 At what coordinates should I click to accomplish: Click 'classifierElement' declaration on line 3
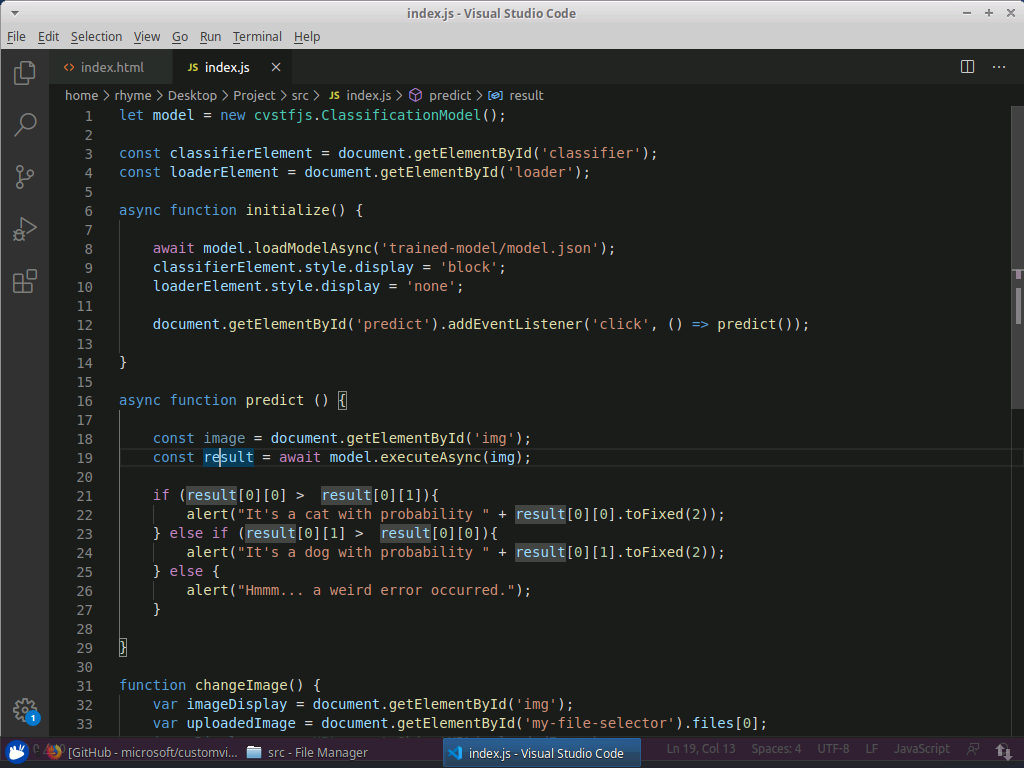pos(241,153)
